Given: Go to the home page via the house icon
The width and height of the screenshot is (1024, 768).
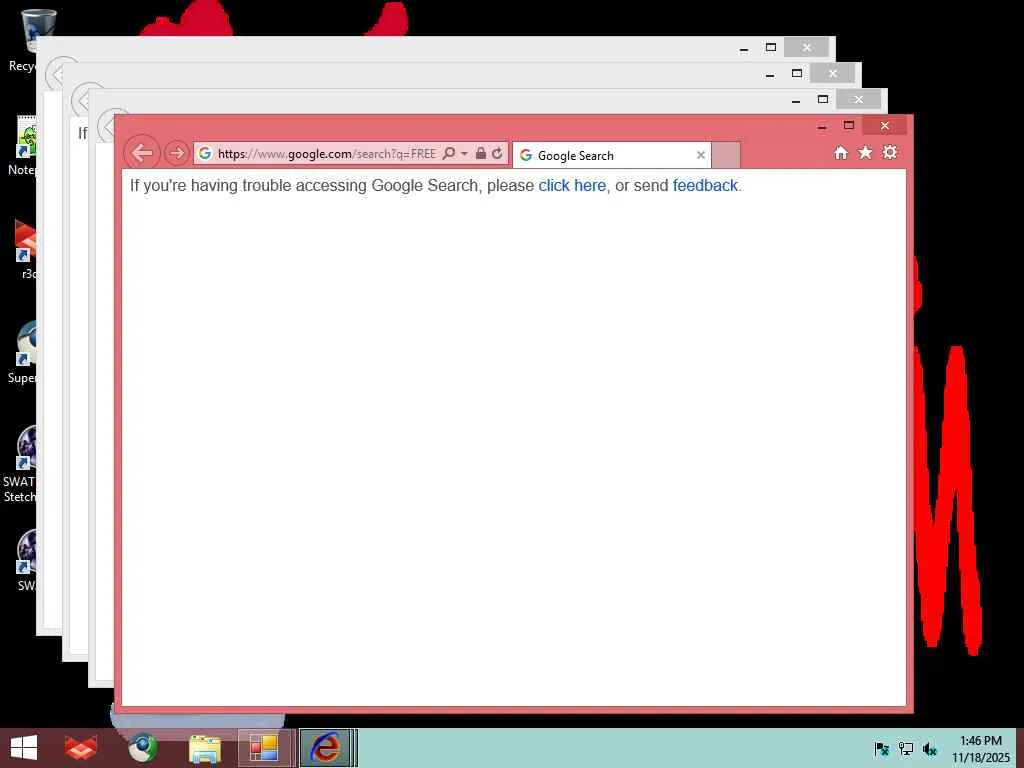Looking at the screenshot, I should 840,153.
